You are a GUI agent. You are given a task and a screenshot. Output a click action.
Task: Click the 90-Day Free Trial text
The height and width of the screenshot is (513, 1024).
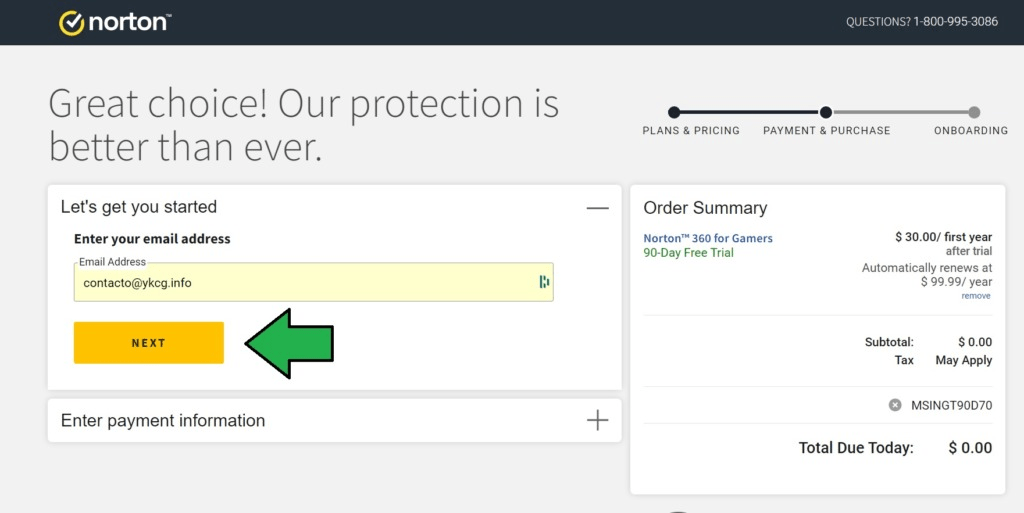(688, 253)
